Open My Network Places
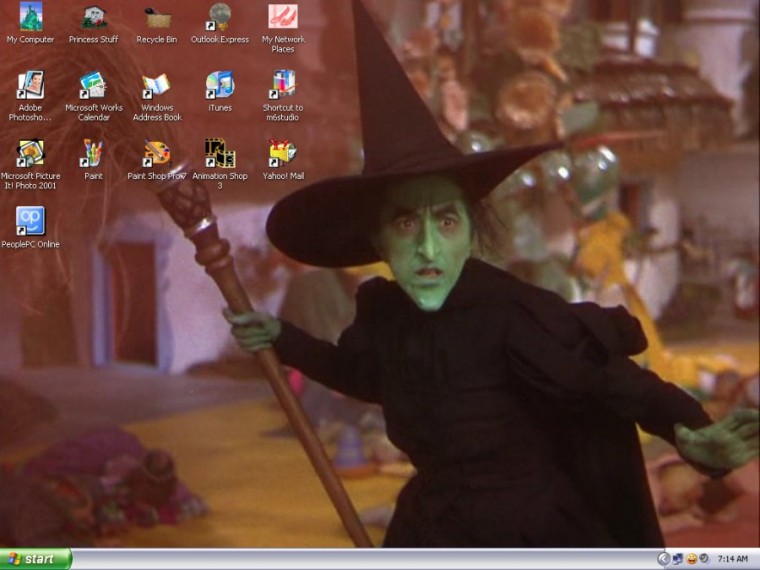 coord(283,28)
